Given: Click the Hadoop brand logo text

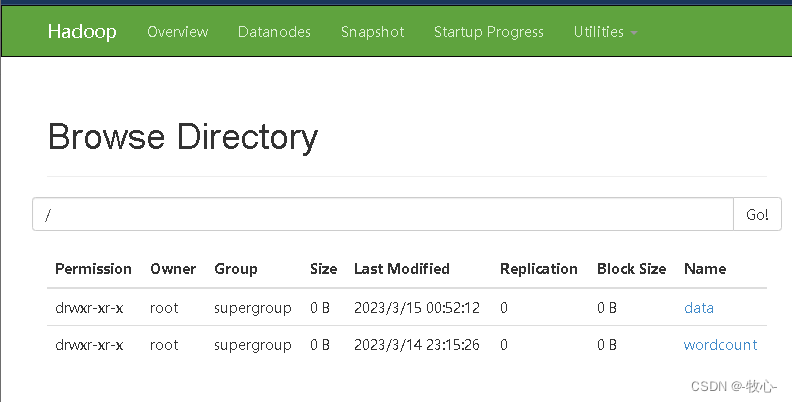Looking at the screenshot, I should click(82, 31).
